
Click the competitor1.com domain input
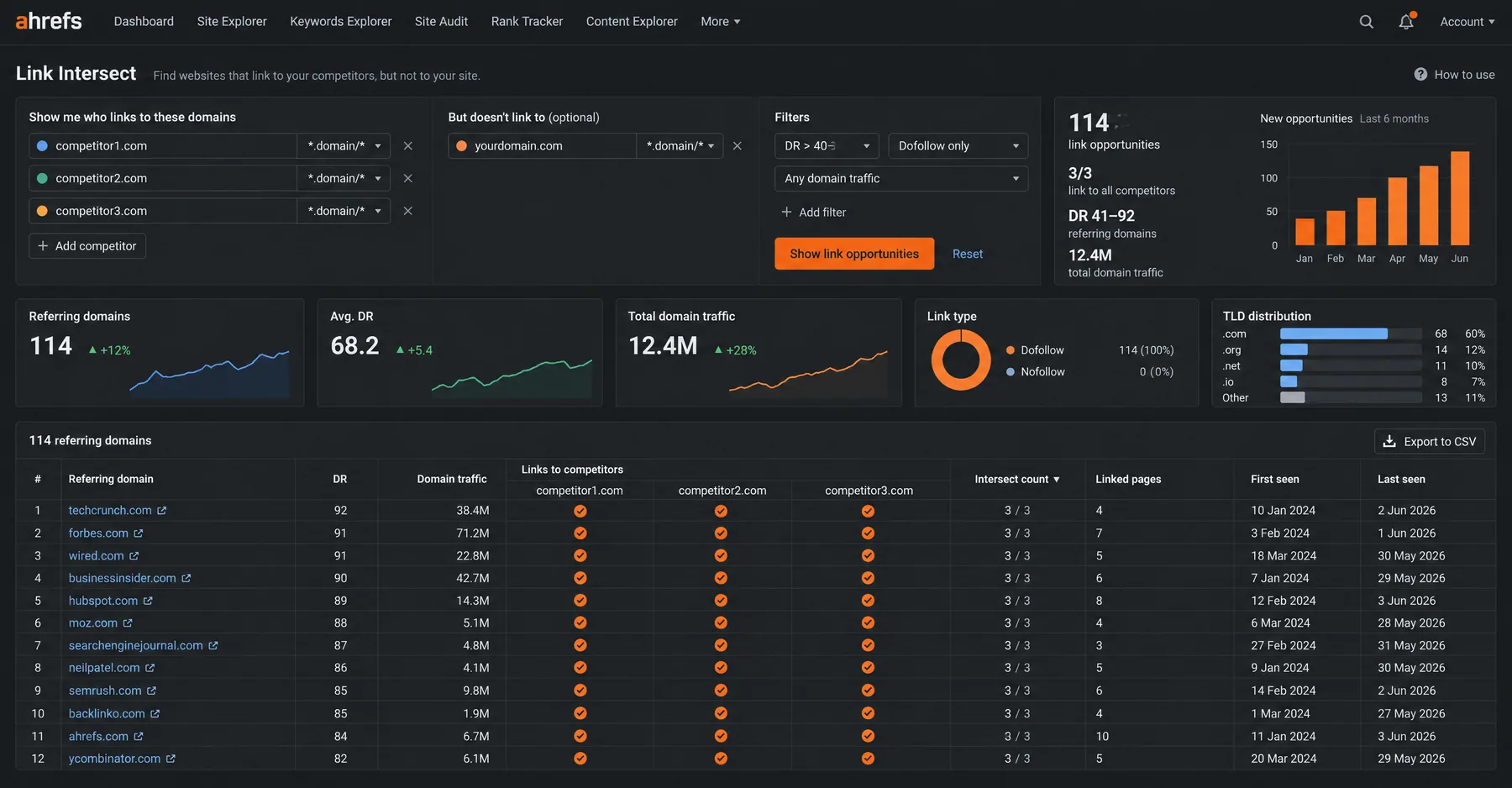point(163,146)
